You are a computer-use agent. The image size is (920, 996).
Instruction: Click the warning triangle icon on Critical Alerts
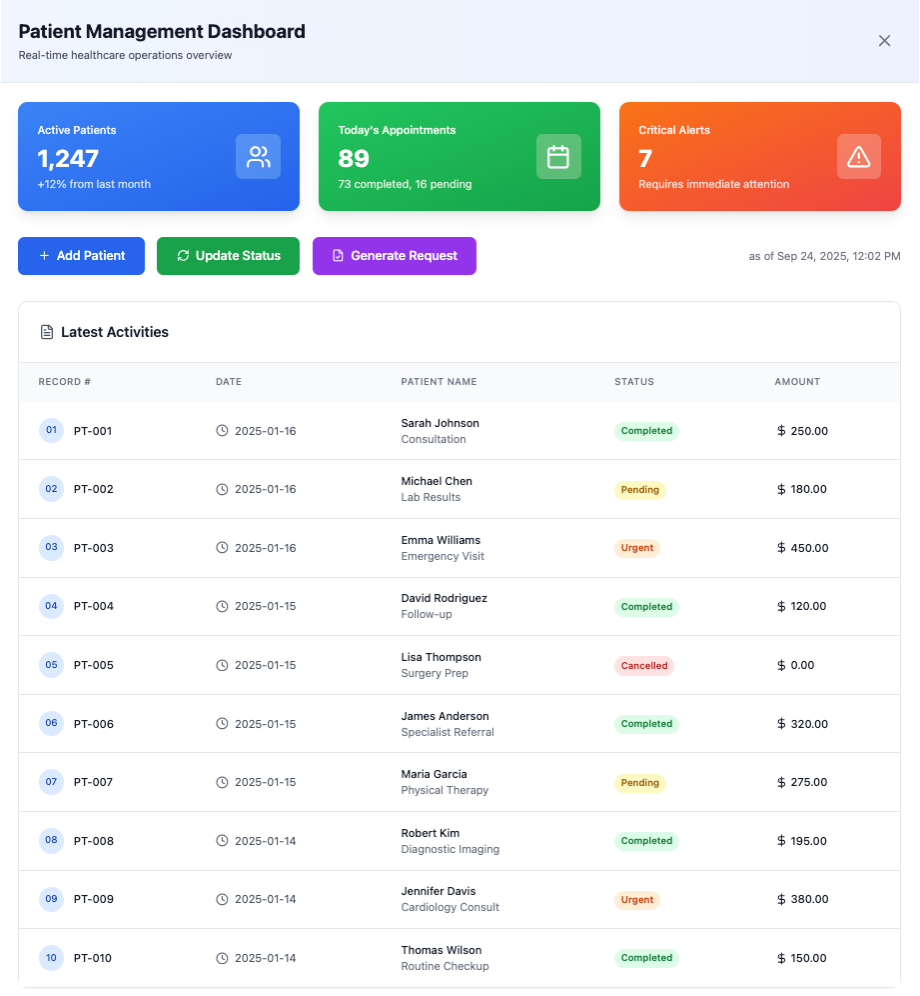coord(858,157)
